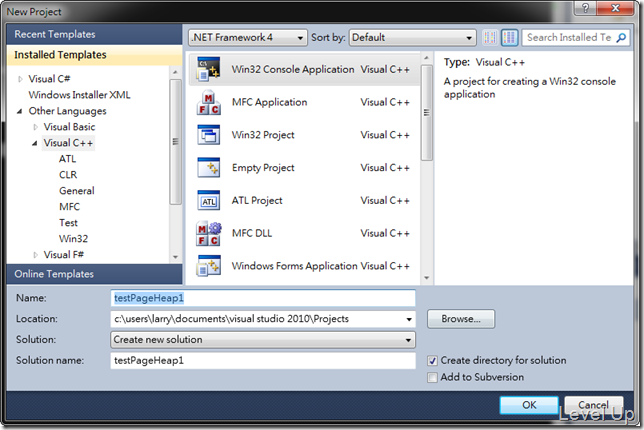This screenshot has width=644, height=430.
Task: Select the Empty Project label
Action: (x=263, y=168)
